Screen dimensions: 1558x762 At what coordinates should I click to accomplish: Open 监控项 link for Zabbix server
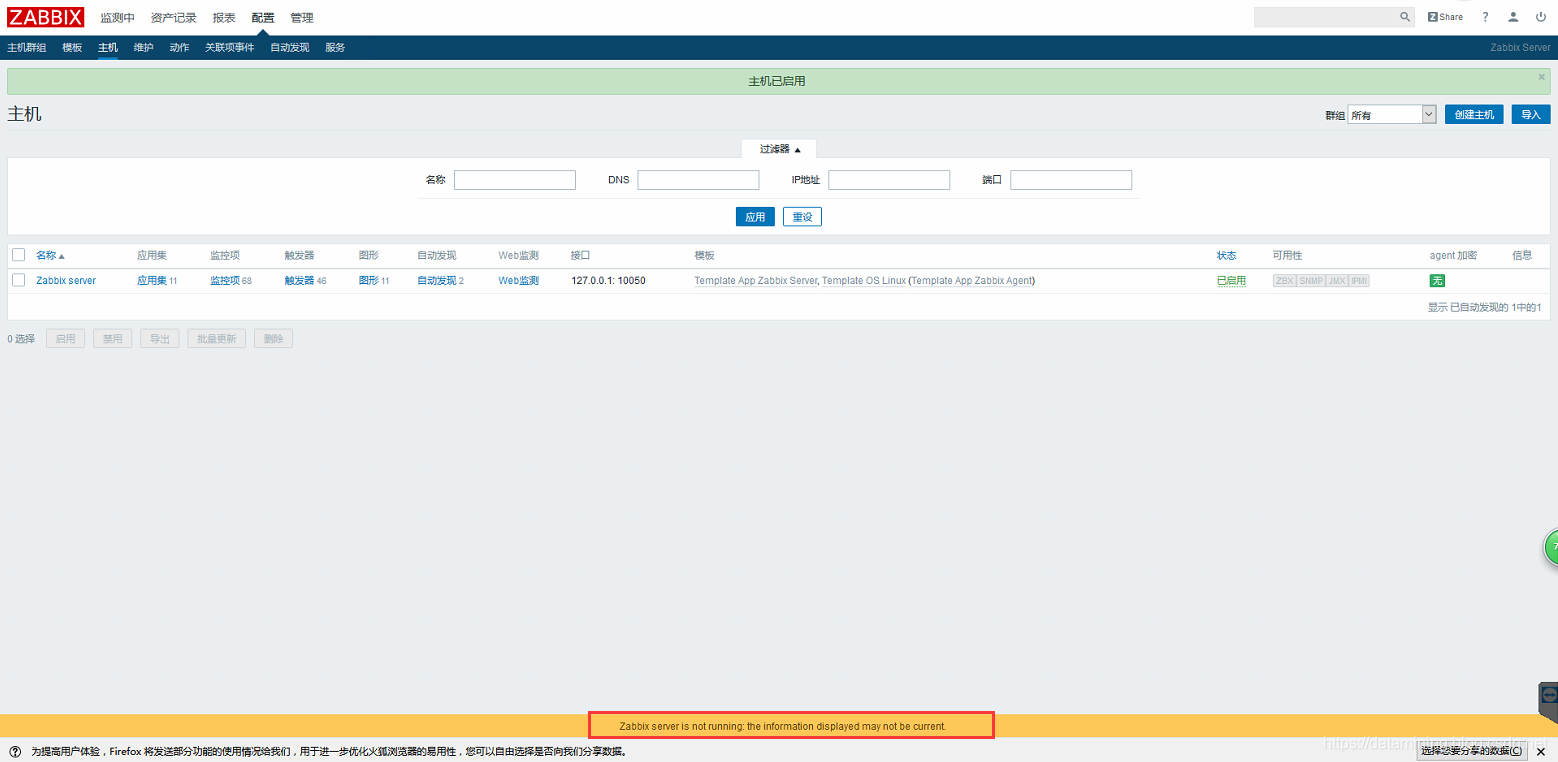coord(225,280)
